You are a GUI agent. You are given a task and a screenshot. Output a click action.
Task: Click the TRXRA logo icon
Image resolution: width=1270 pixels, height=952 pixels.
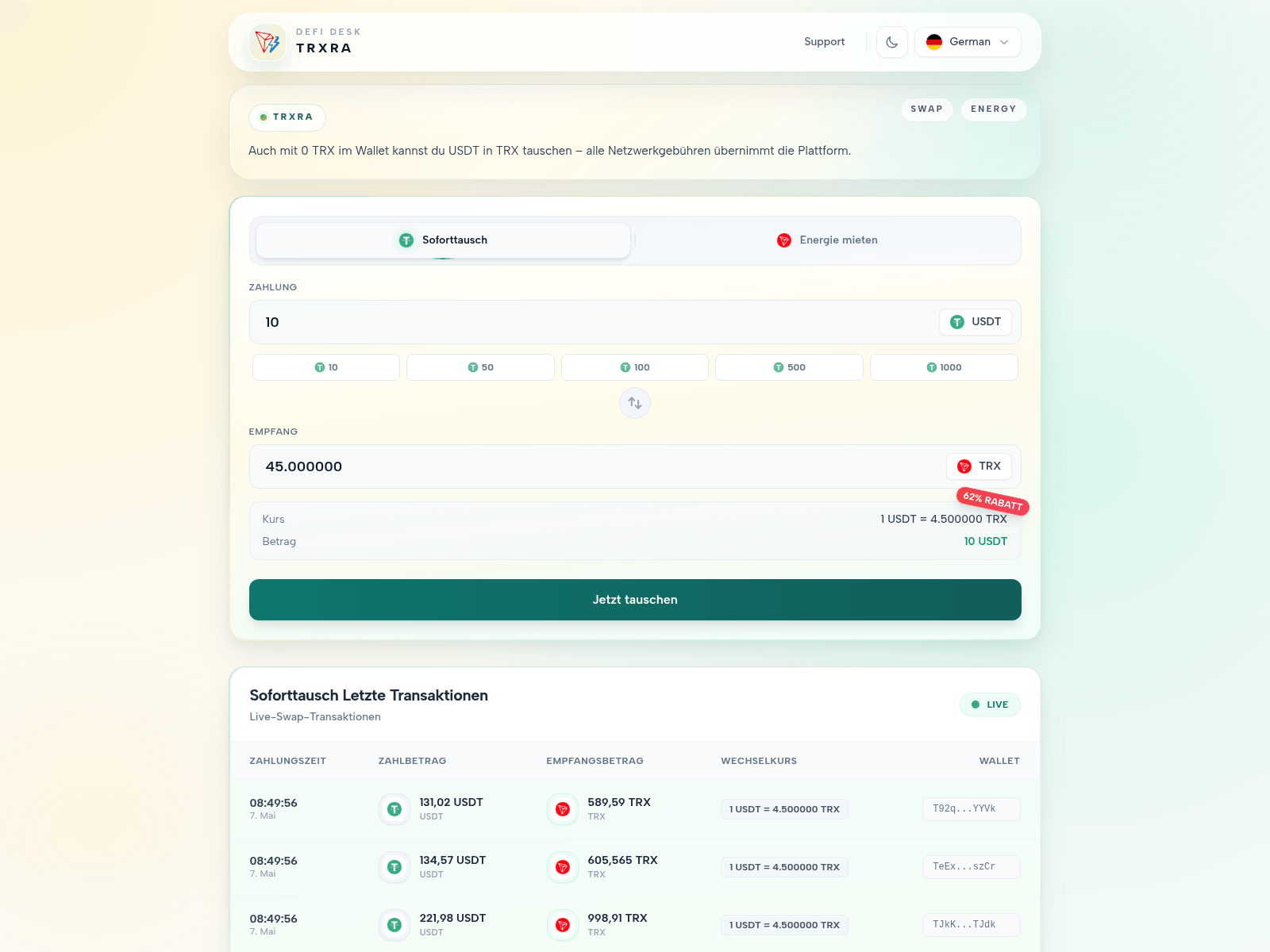click(x=267, y=42)
